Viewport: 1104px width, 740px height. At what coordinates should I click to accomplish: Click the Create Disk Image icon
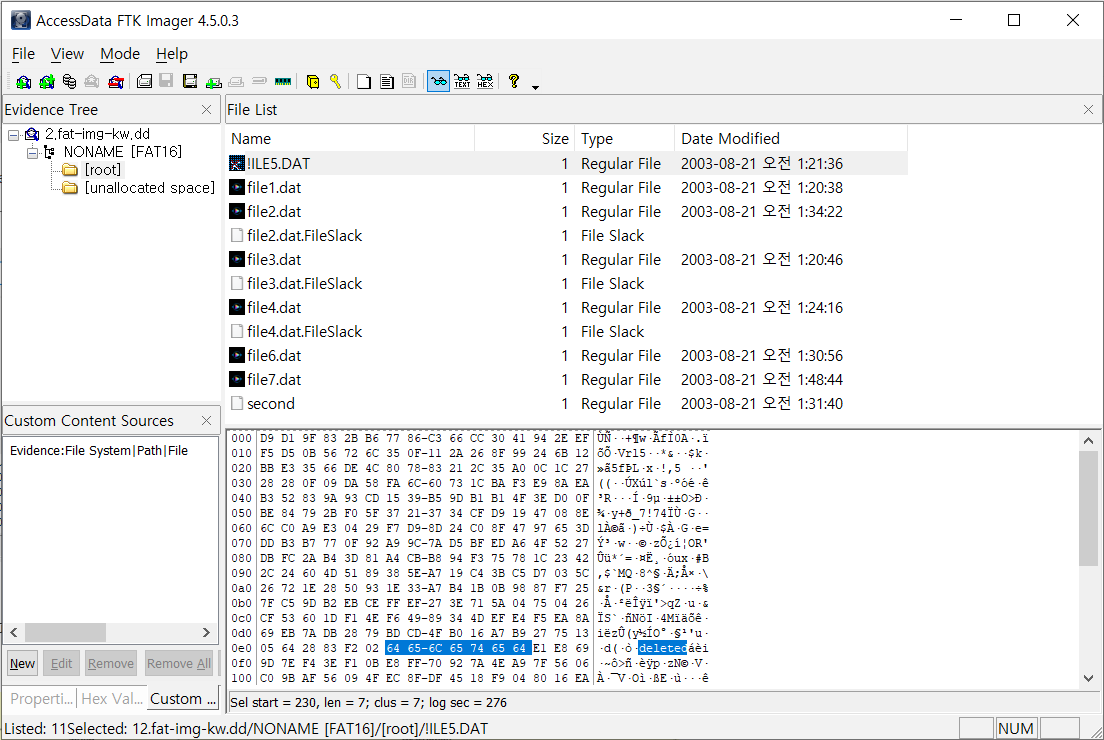tap(144, 82)
